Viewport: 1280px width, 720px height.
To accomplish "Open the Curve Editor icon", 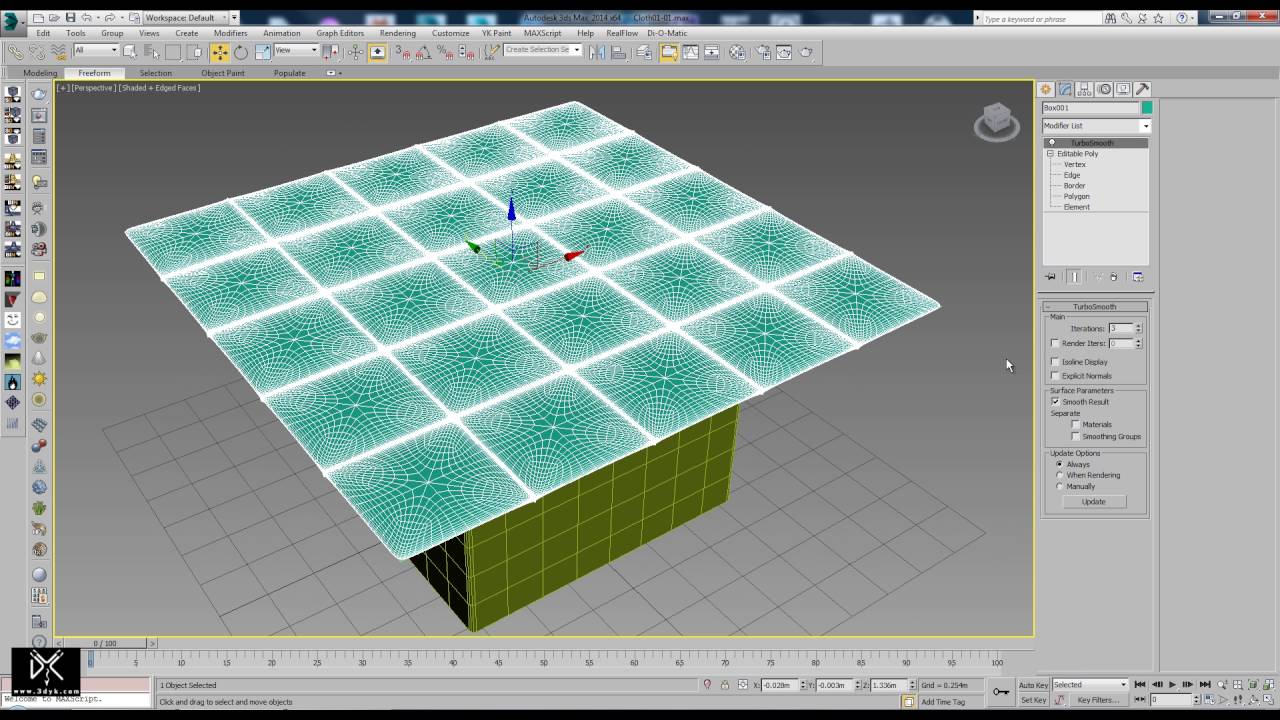I will coord(690,52).
